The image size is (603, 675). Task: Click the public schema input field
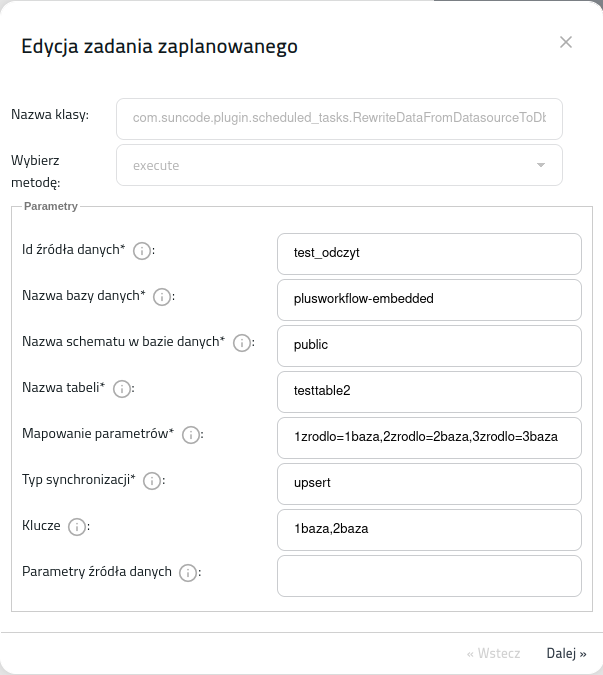click(429, 346)
